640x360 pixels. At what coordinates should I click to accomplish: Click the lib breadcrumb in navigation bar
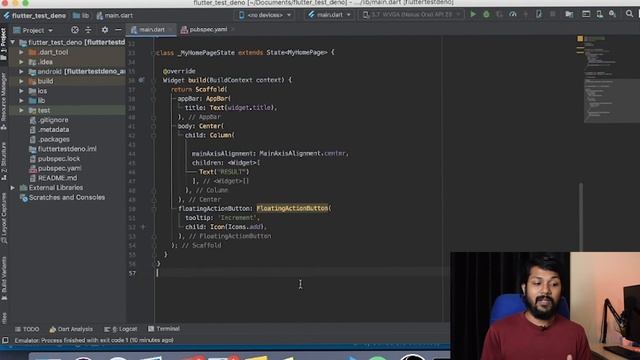pyautogui.click(x=81, y=16)
